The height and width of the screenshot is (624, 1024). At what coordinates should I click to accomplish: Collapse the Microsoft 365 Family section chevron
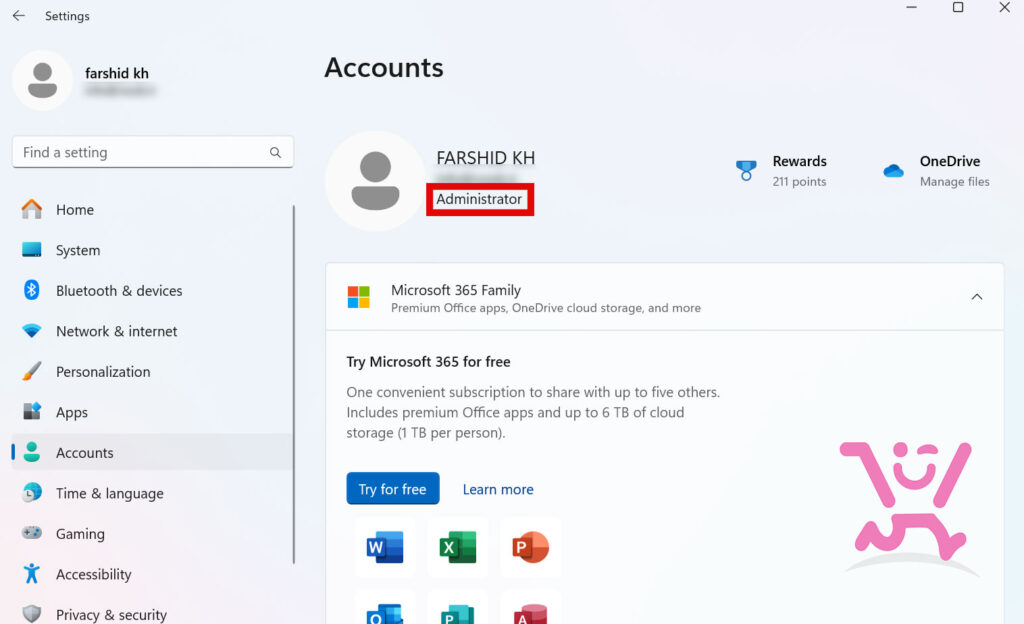[976, 297]
